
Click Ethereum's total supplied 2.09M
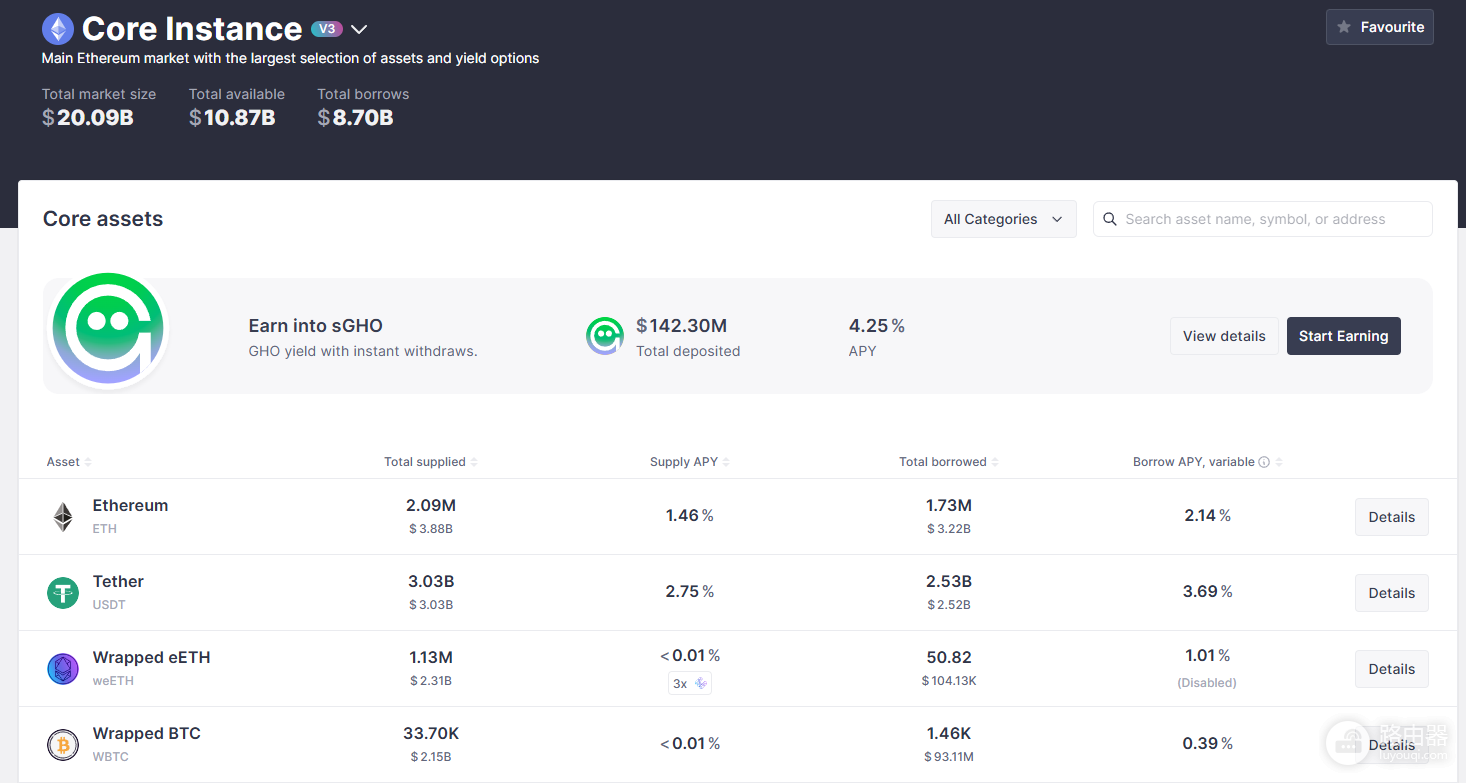tap(431, 506)
